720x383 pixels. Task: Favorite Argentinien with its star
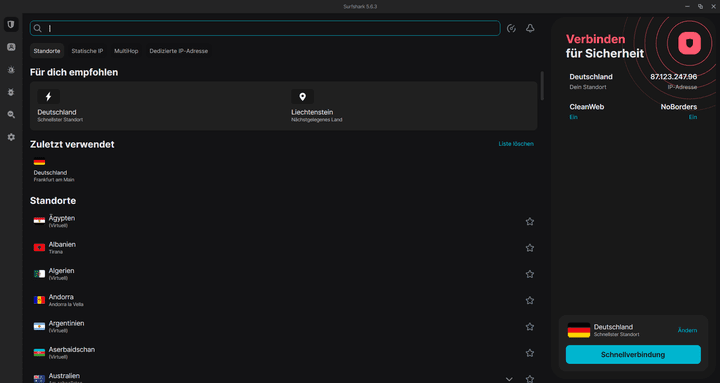click(x=529, y=327)
